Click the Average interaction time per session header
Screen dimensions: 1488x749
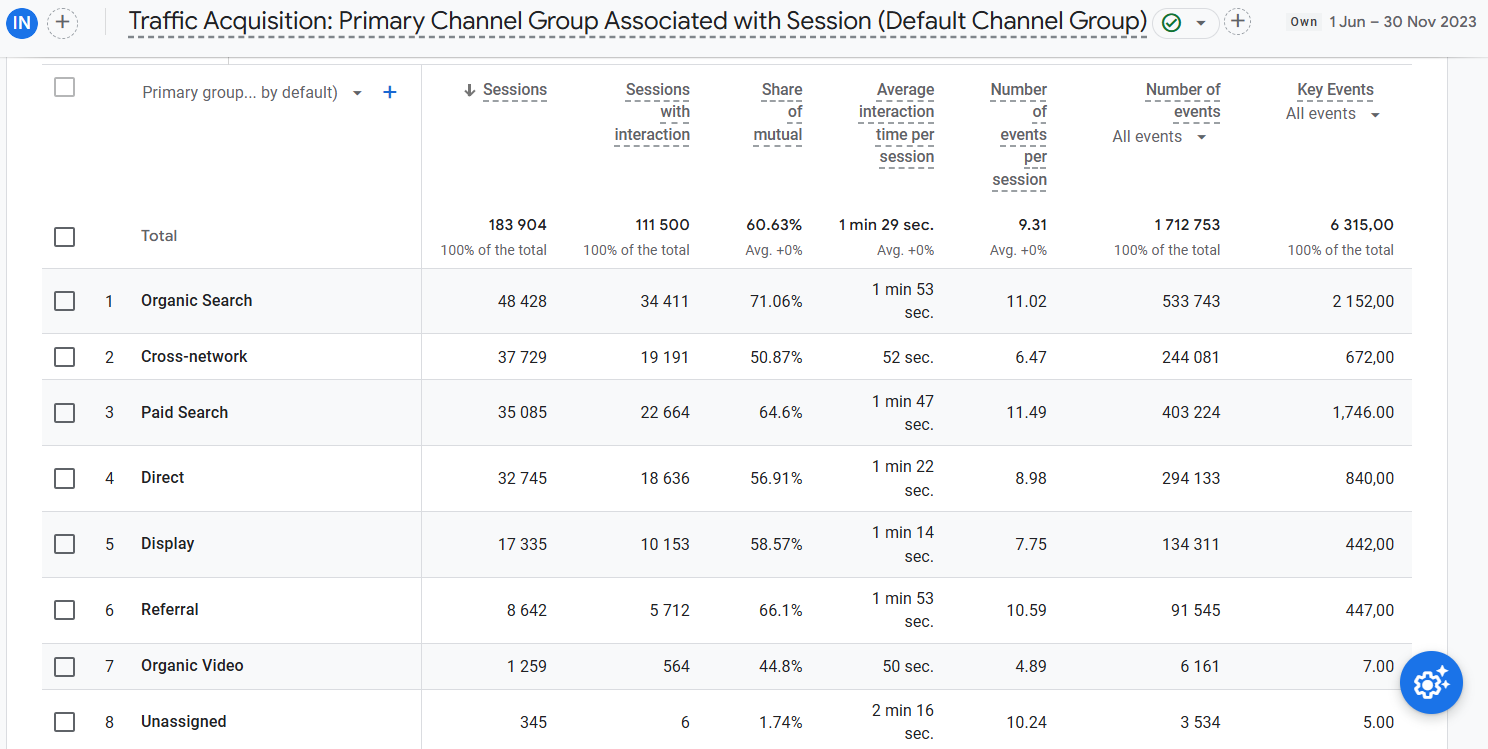click(897, 123)
